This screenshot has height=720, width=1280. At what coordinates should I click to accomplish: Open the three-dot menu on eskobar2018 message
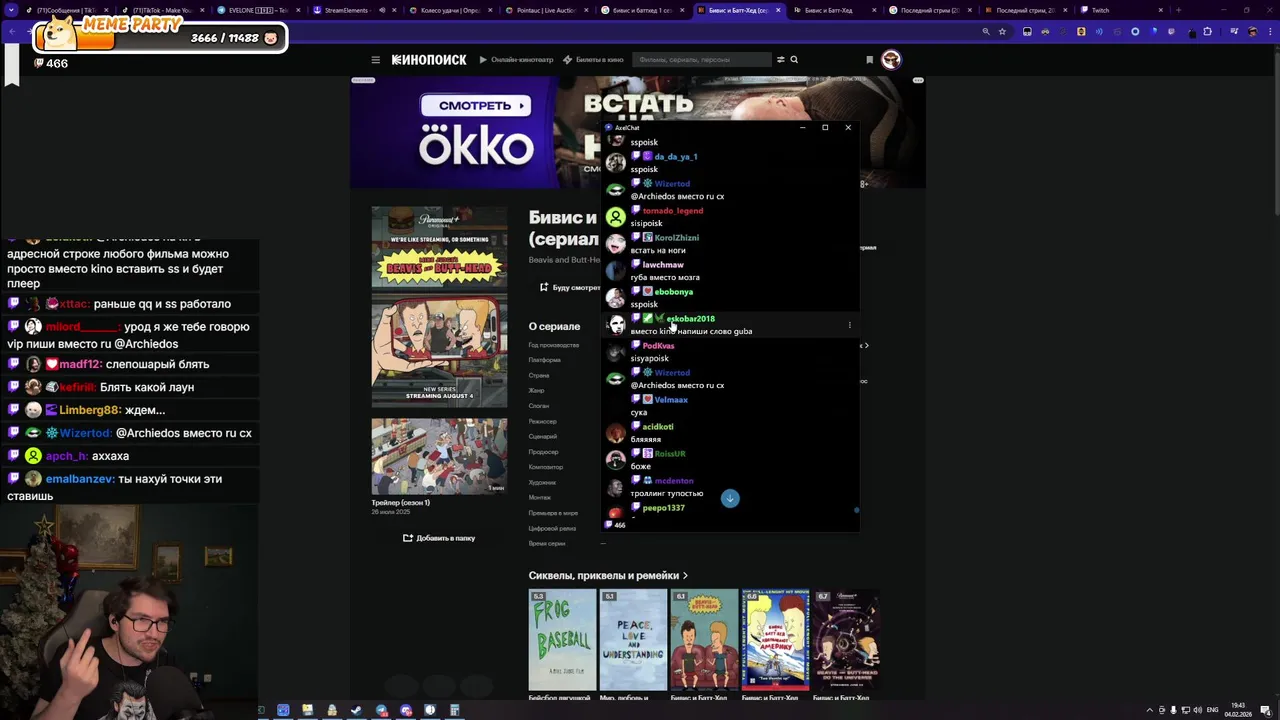click(x=850, y=325)
